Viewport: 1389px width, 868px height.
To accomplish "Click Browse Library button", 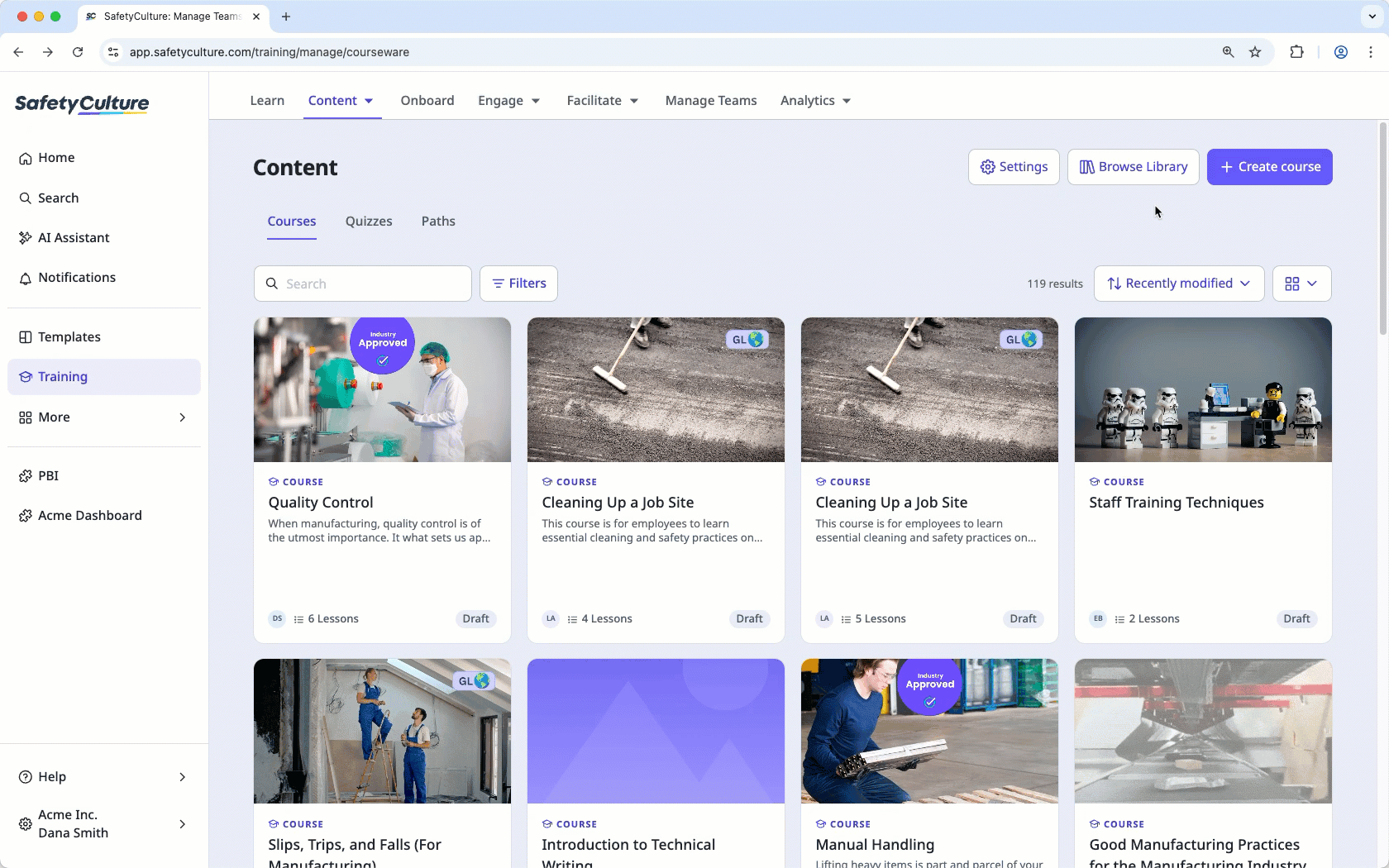I will click(1134, 167).
